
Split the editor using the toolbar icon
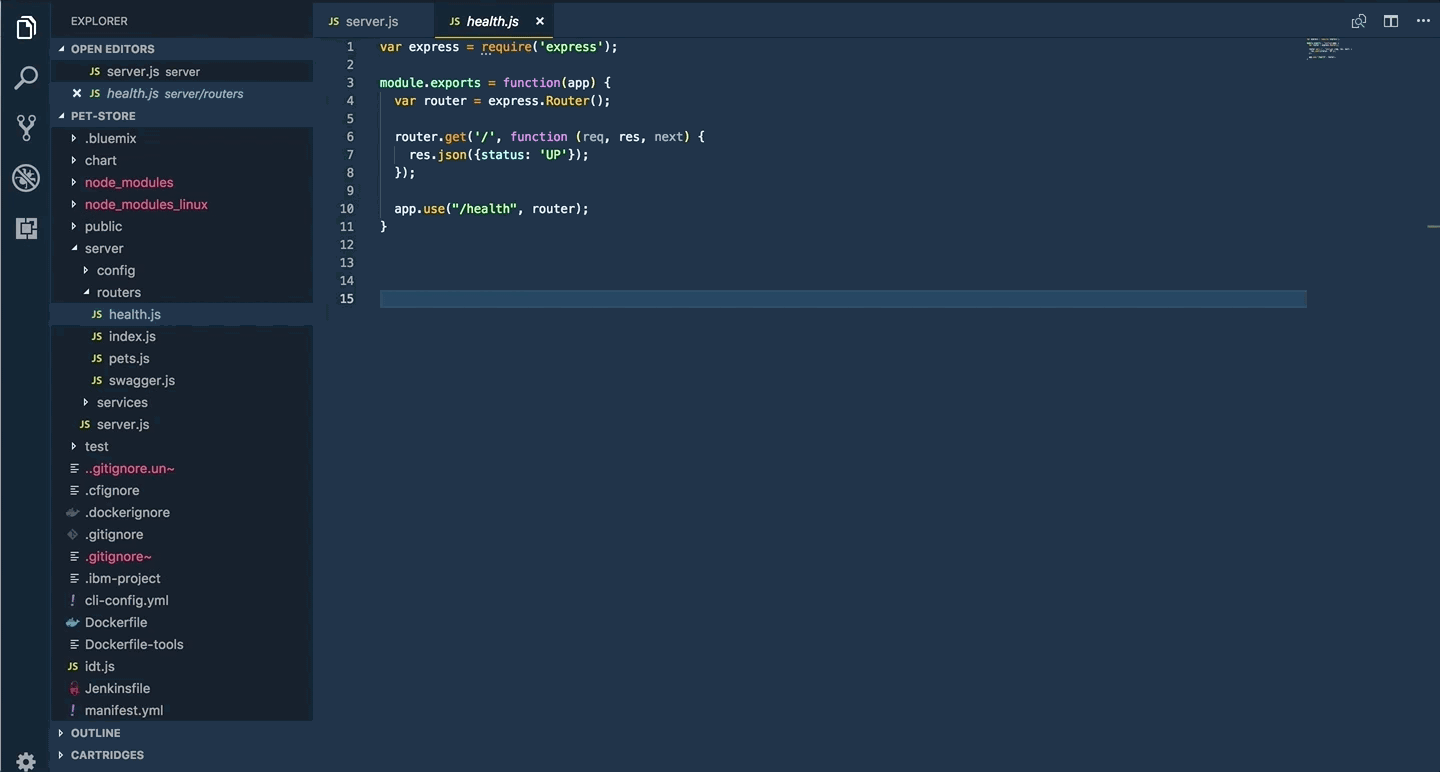coord(1390,20)
